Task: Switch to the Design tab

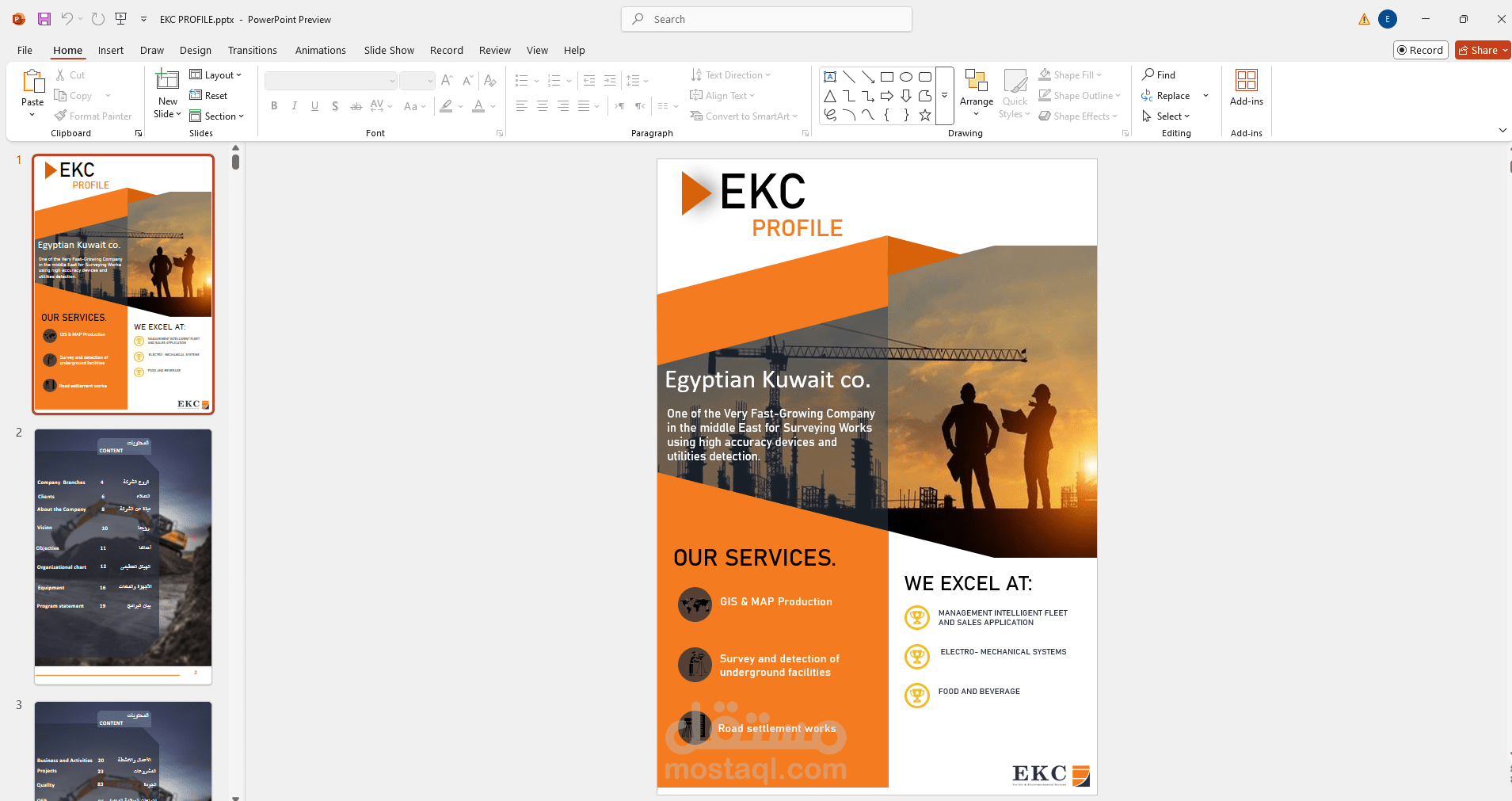Action: [195, 50]
